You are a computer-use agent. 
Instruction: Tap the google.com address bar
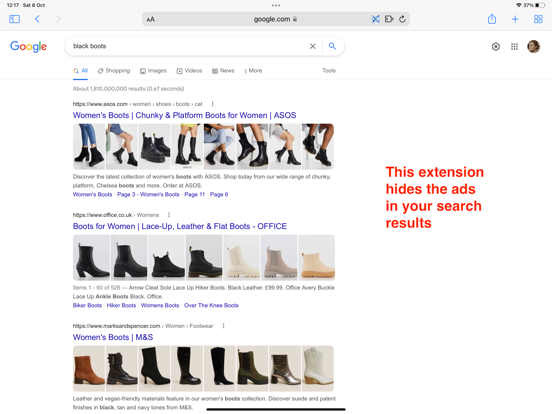[276, 19]
